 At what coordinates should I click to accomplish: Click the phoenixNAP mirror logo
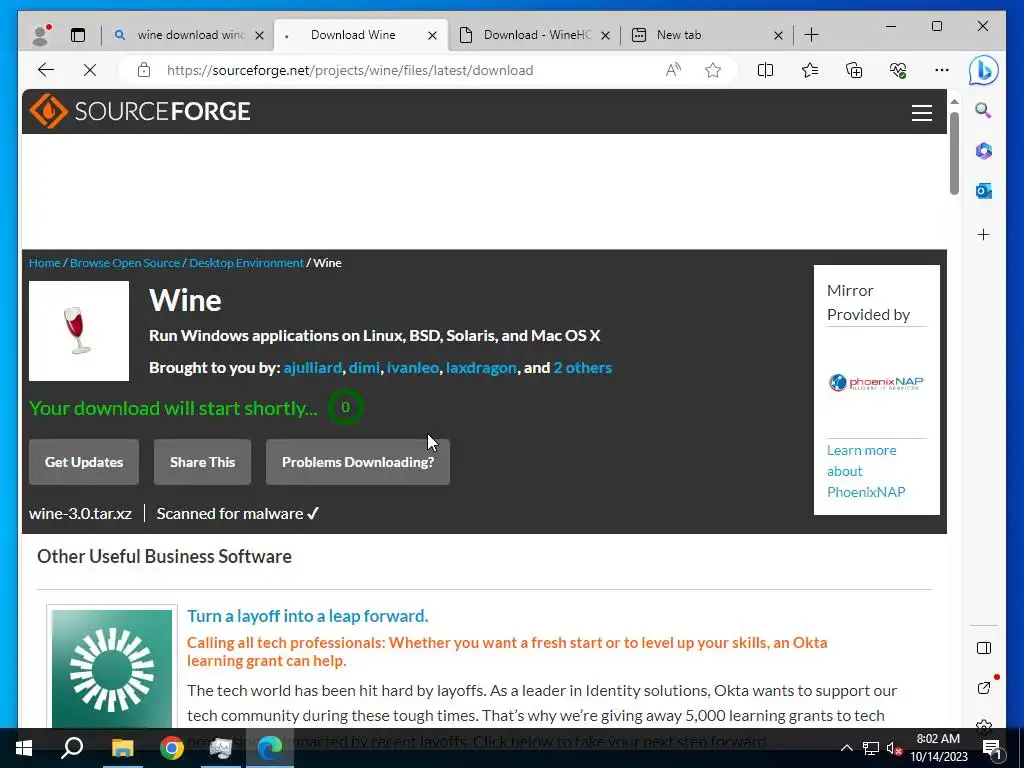click(x=876, y=382)
